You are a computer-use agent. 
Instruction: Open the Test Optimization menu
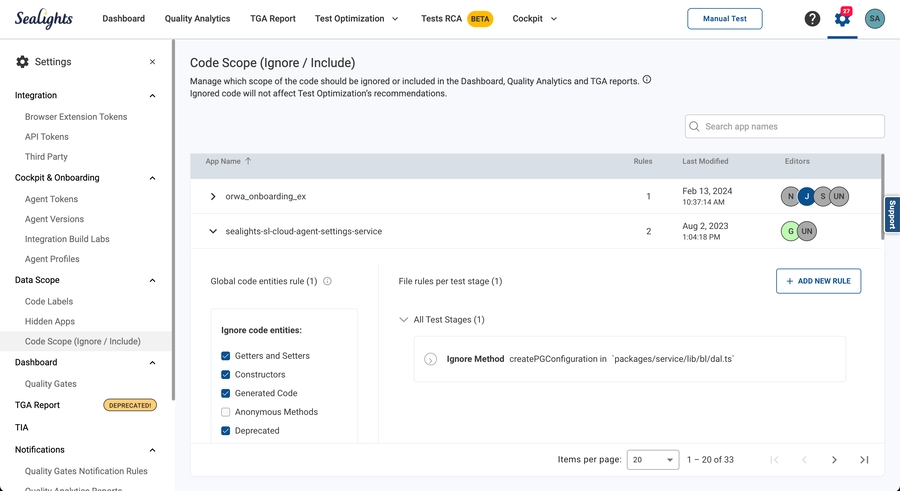tap(356, 19)
